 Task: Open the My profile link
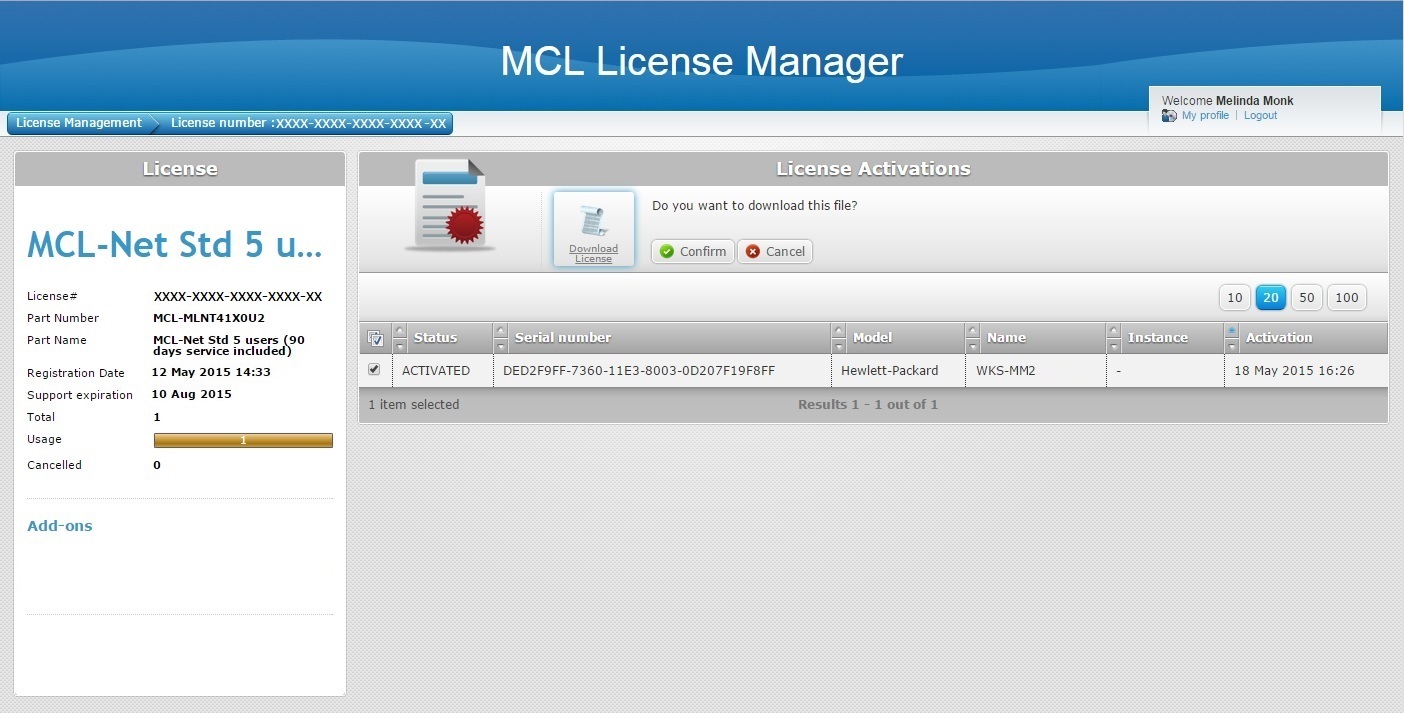(1205, 116)
